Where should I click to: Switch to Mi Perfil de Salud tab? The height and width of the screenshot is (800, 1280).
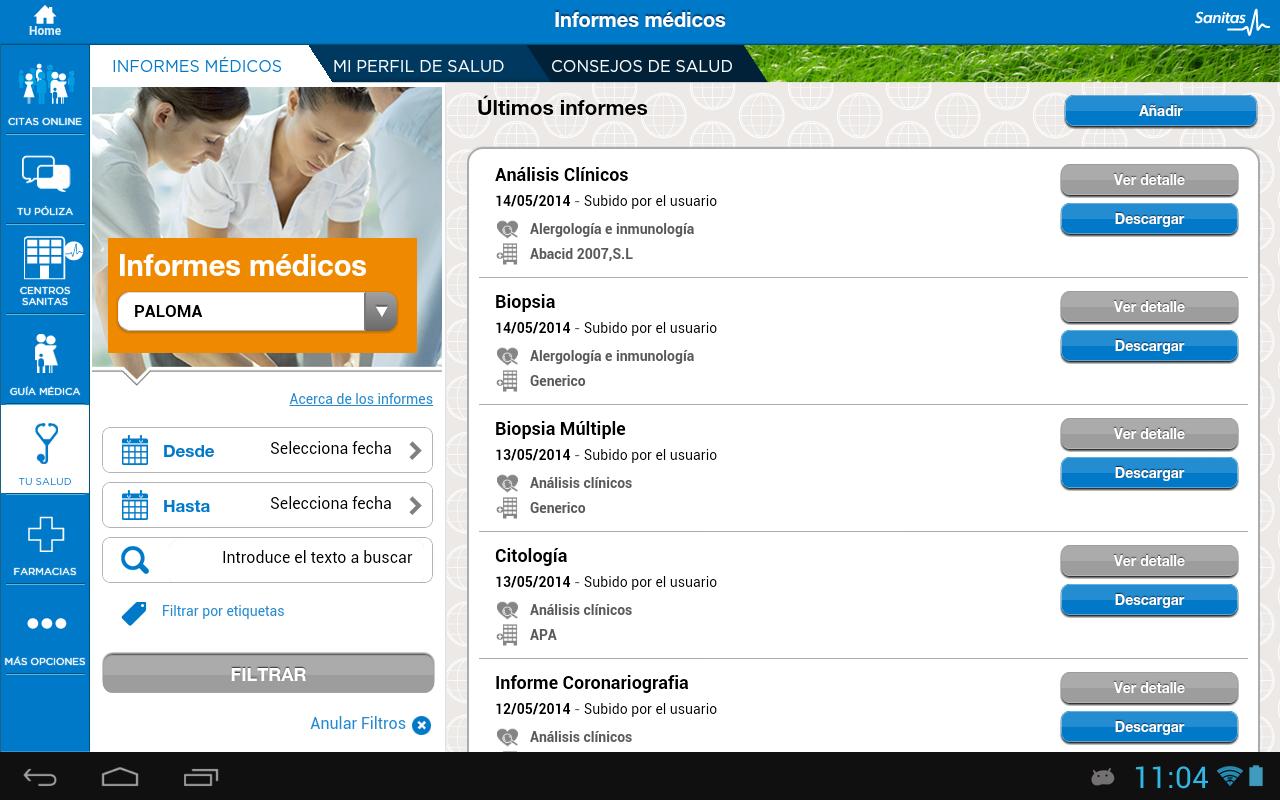(x=418, y=66)
